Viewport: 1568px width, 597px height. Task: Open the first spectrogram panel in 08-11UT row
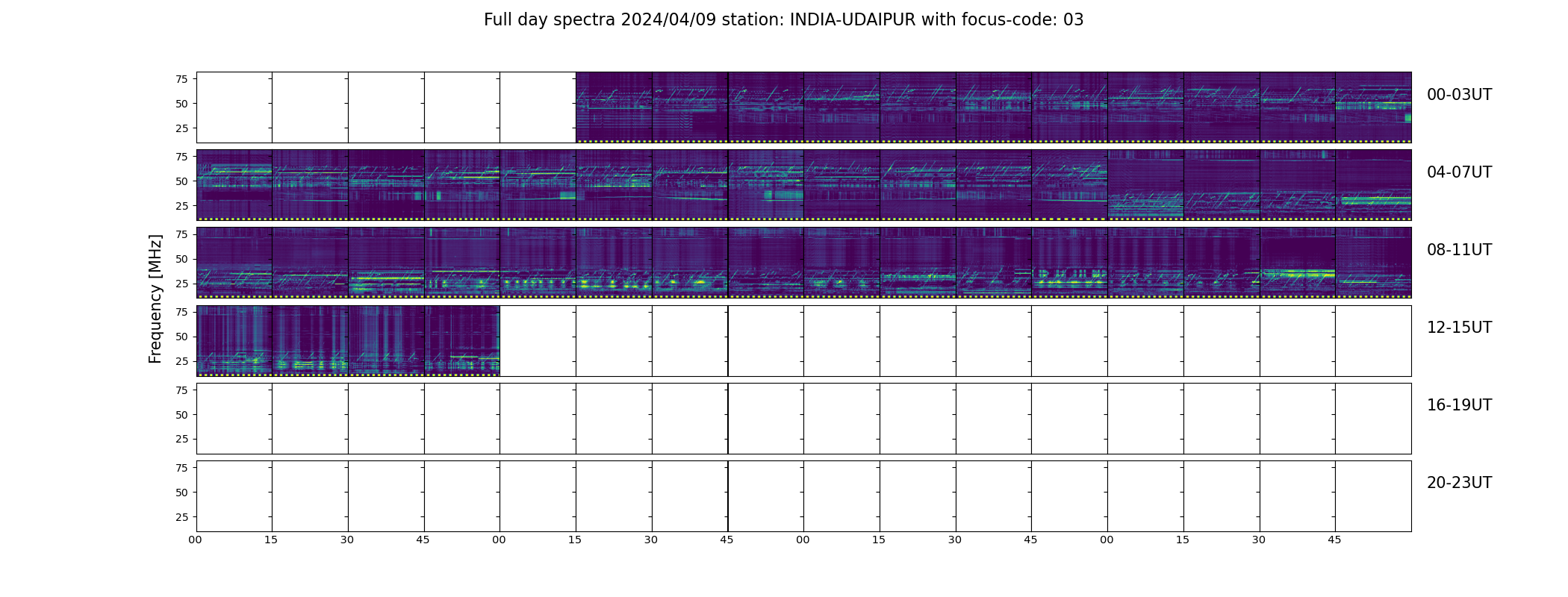(x=234, y=263)
